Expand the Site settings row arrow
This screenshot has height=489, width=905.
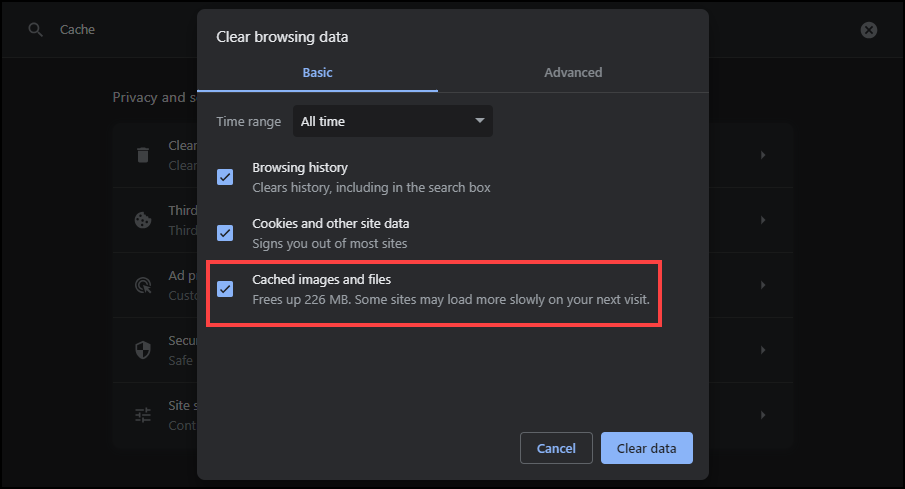tap(763, 415)
